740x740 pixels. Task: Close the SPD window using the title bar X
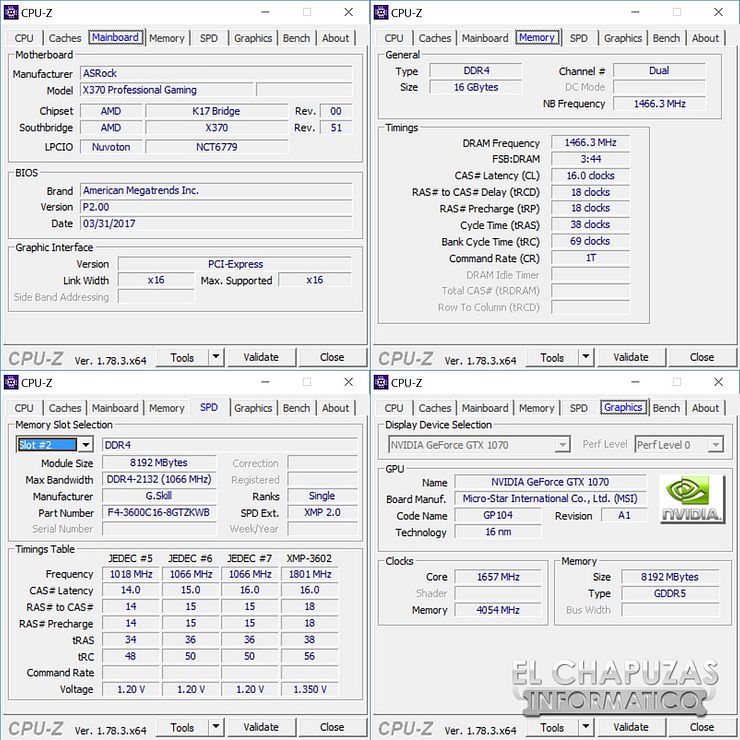(x=348, y=383)
